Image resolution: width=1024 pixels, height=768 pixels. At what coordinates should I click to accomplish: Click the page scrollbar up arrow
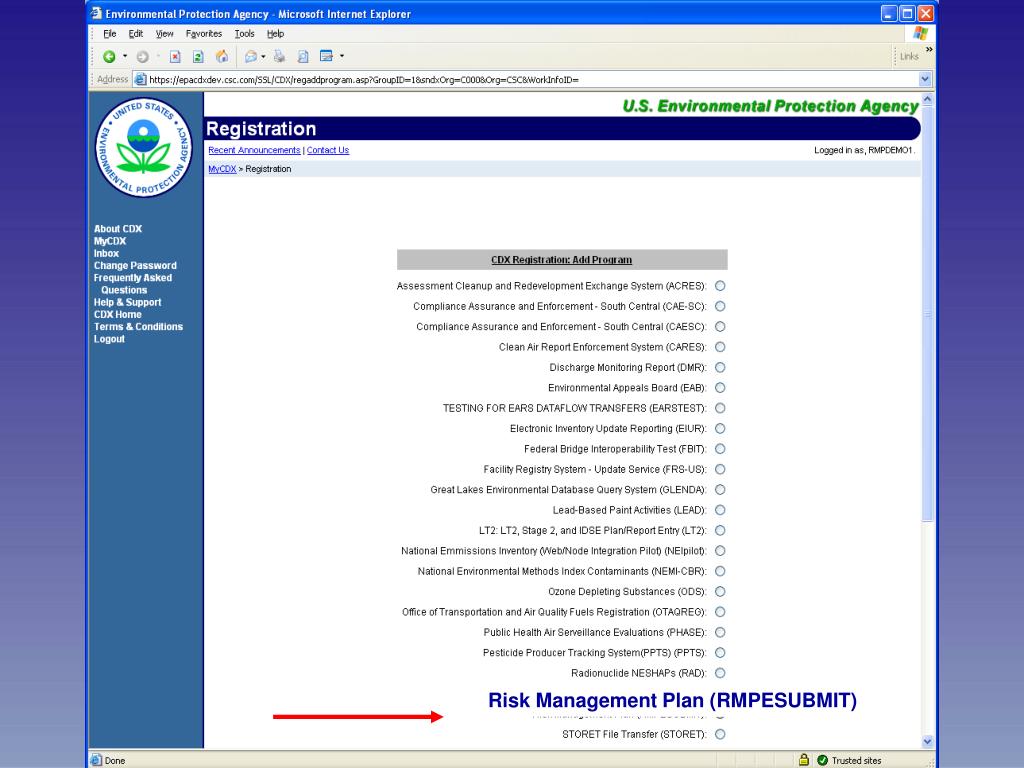(927, 99)
